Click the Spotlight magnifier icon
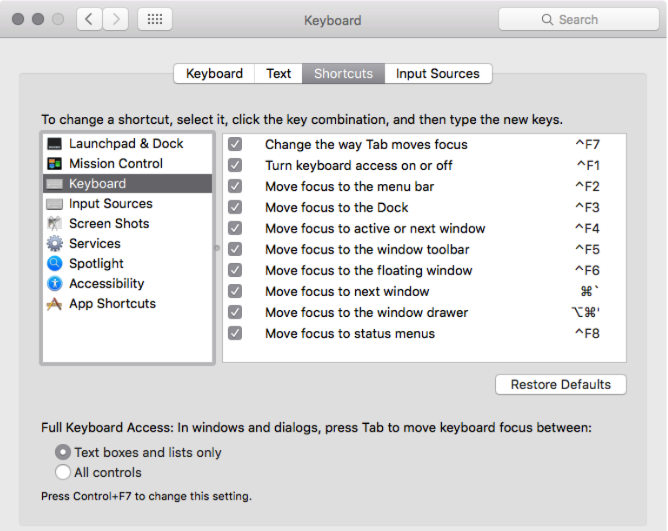 pos(55,263)
